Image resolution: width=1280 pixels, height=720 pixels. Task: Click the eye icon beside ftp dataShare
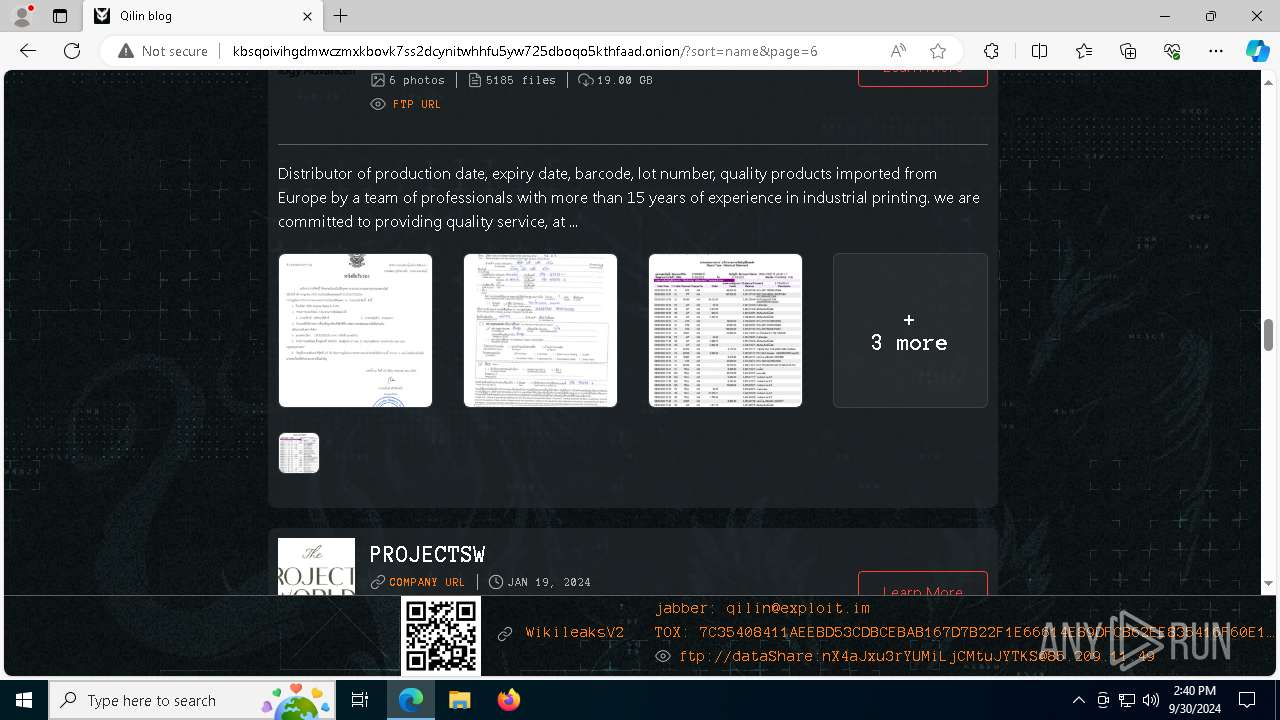(x=662, y=657)
